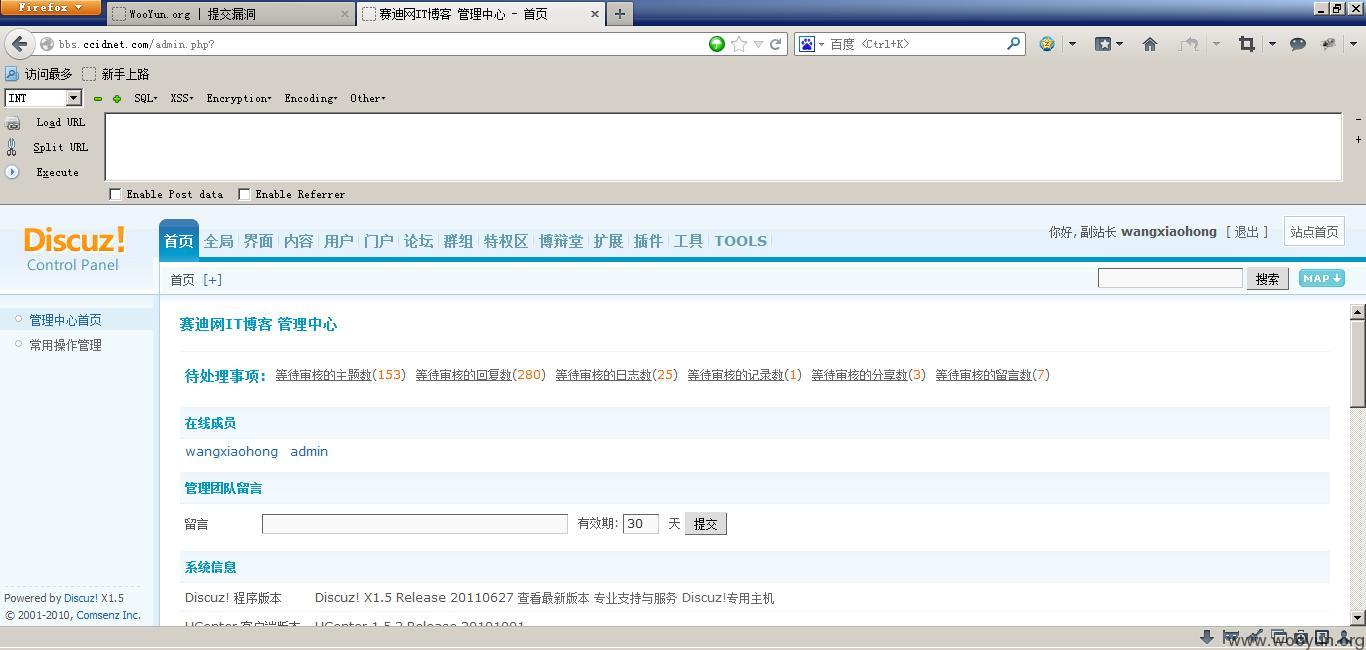Click the search magnifier in Baidu box

pos(1013,44)
